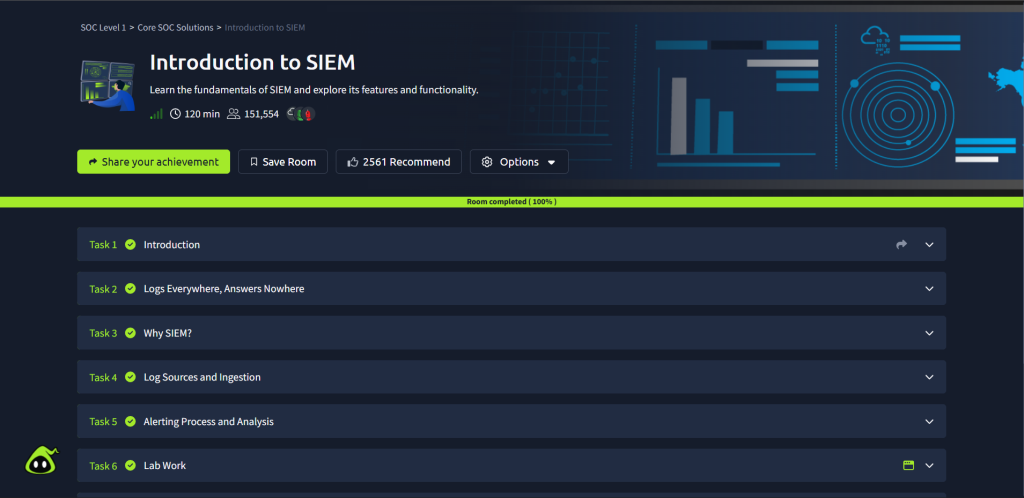Image resolution: width=1024 pixels, height=498 pixels.
Task: Click the Task 5 green completion checkmark
Action: [130, 422]
